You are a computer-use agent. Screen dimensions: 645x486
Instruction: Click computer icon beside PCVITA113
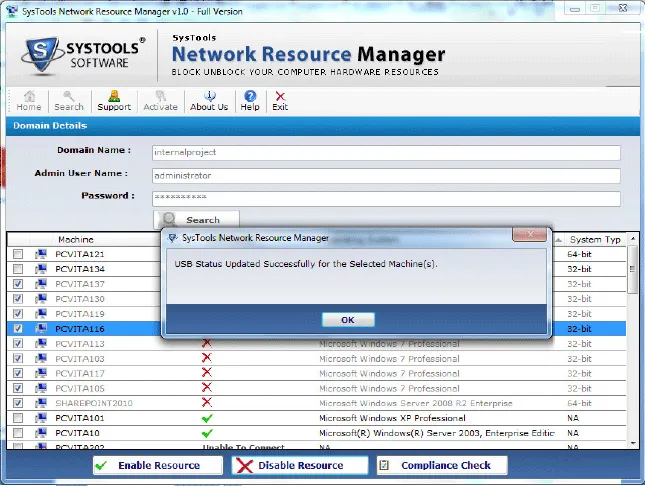pos(41,343)
